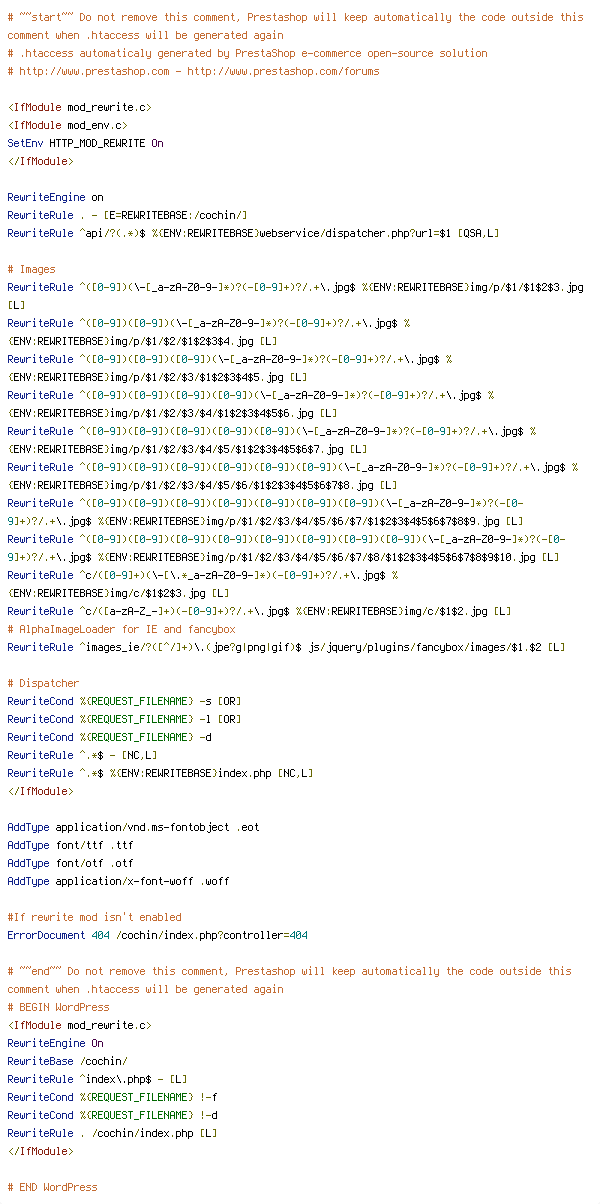600x1204 pixels.
Task: Click the "# Images" comment line
Action: (x=31, y=270)
